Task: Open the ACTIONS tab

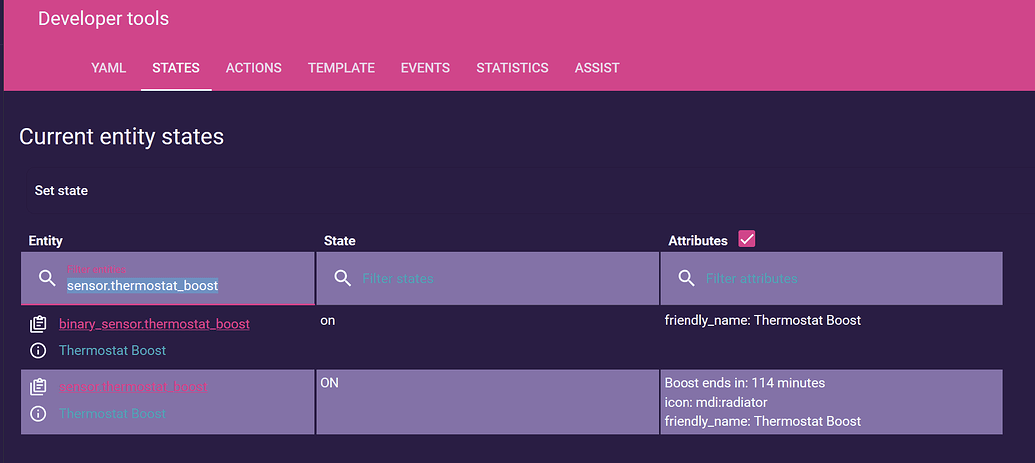Action: point(253,68)
